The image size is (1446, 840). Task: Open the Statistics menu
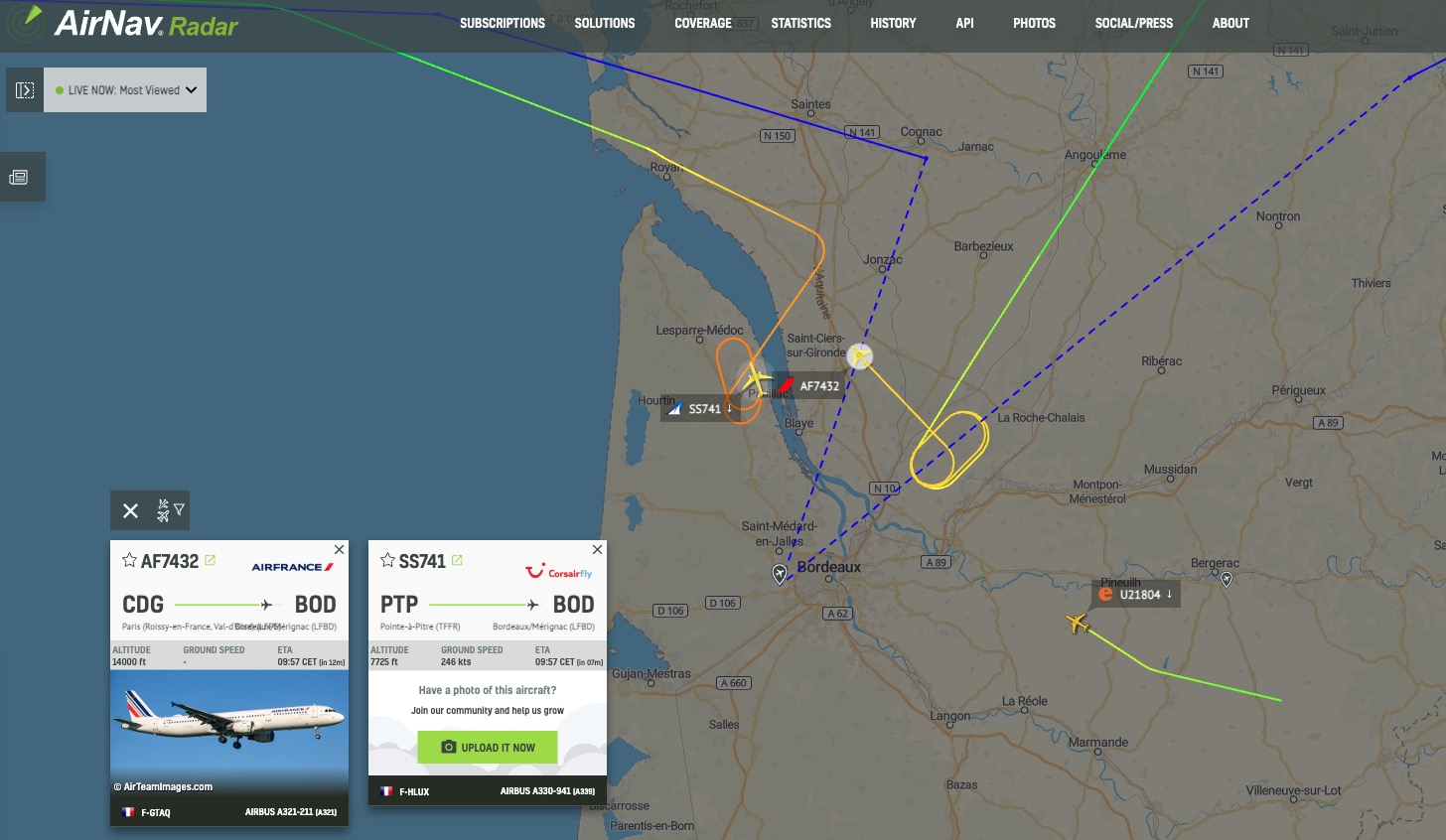(x=801, y=23)
